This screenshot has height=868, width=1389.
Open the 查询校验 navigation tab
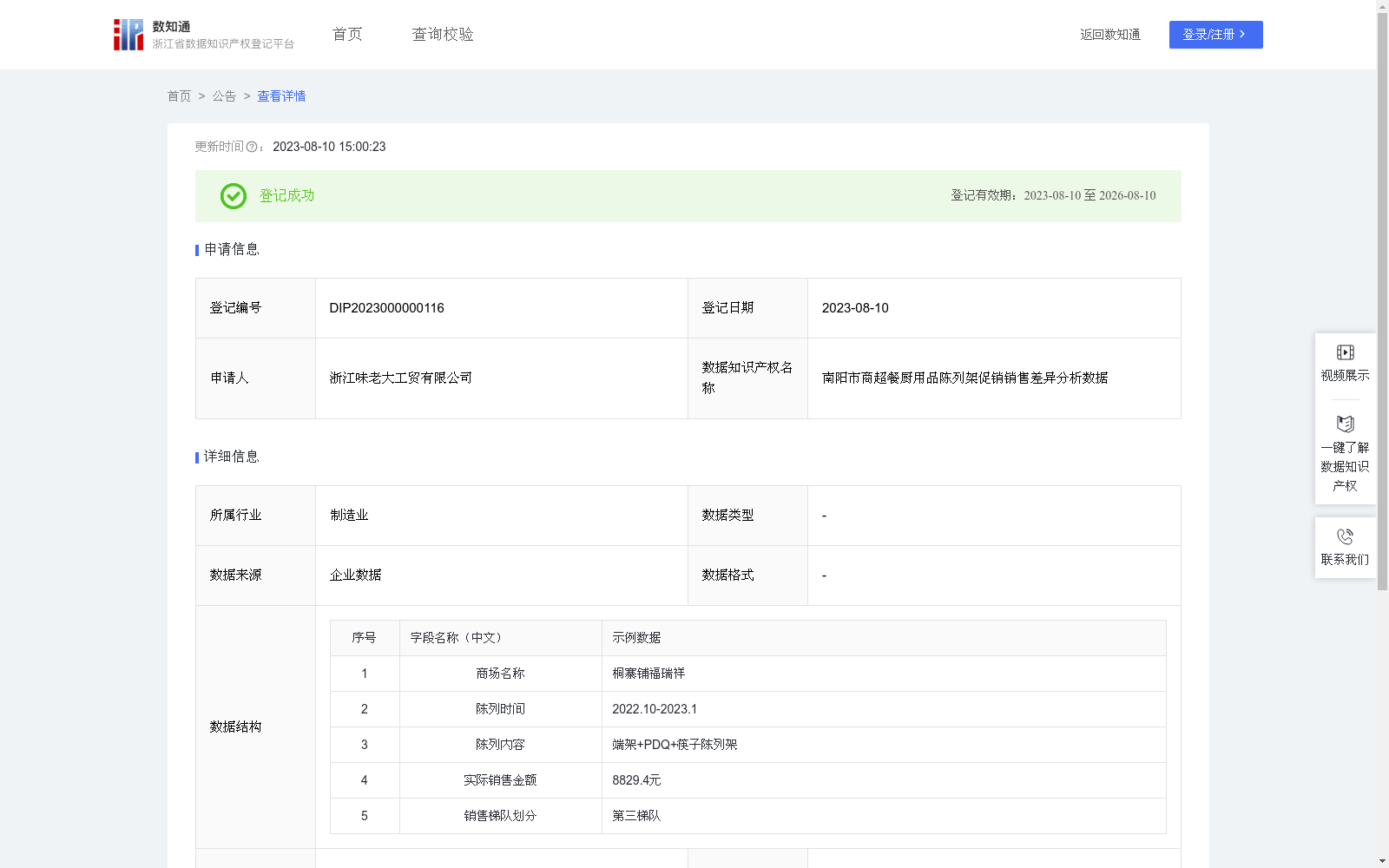tap(443, 35)
